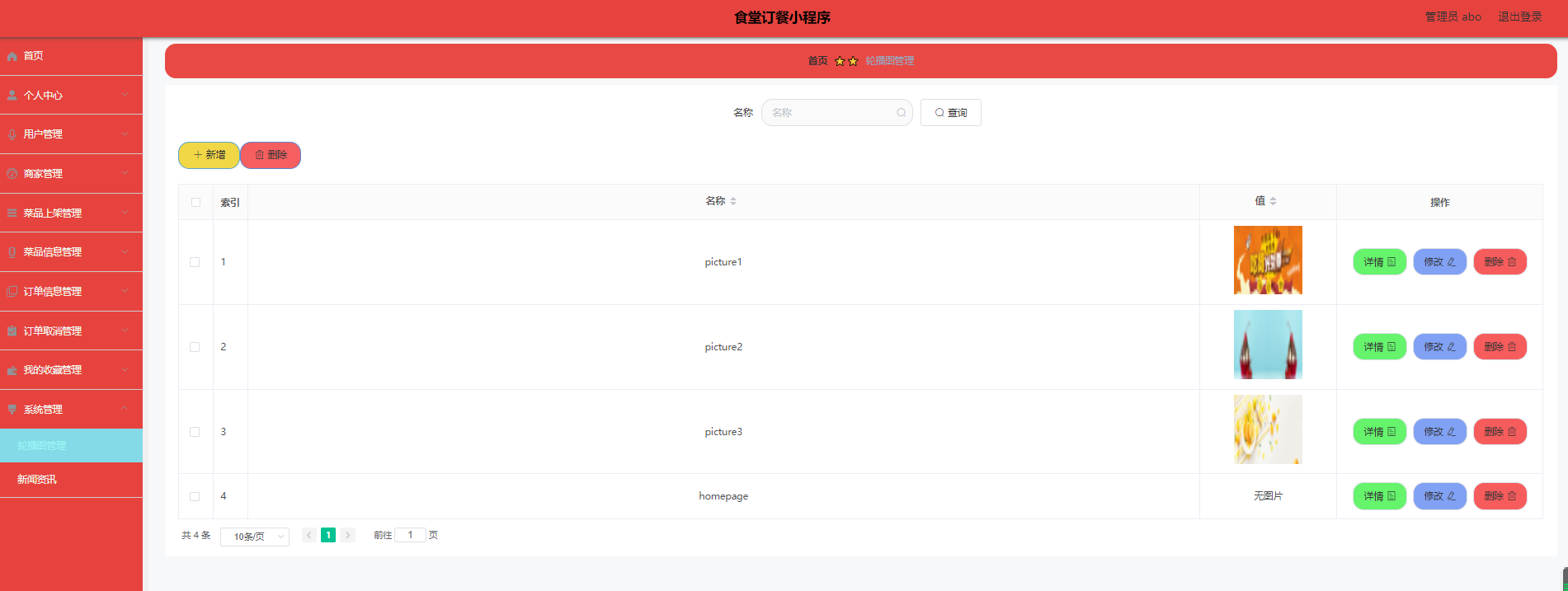This screenshot has width=1568, height=591.
Task: Click the 值 column sort arrows
Action: 1273,201
